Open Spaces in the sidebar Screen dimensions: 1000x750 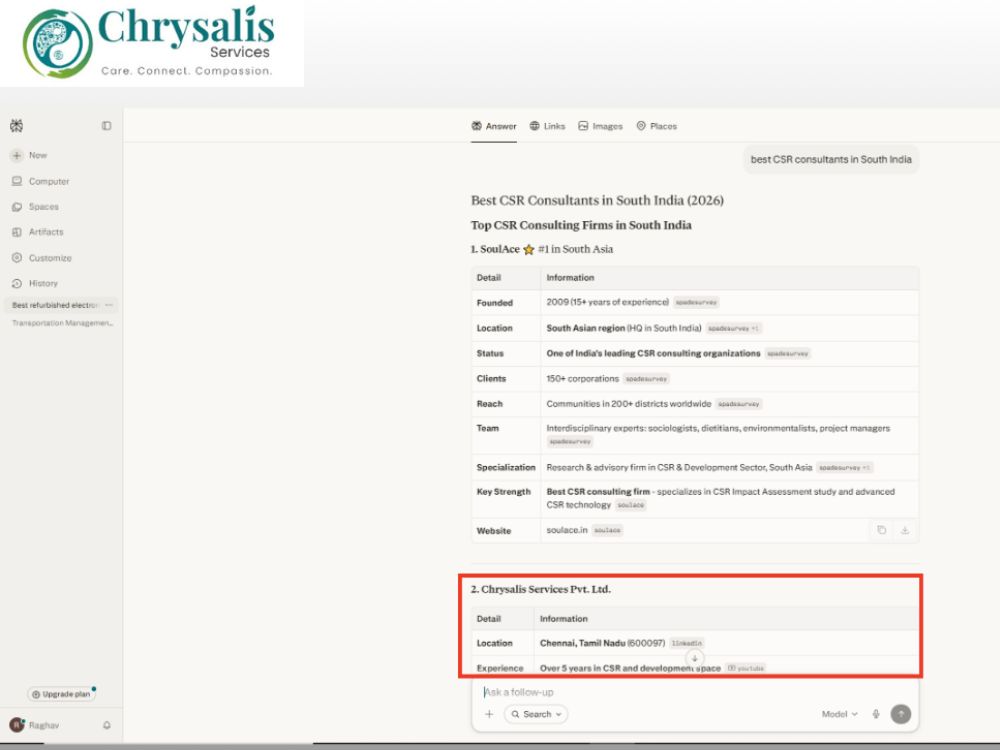coord(36,207)
